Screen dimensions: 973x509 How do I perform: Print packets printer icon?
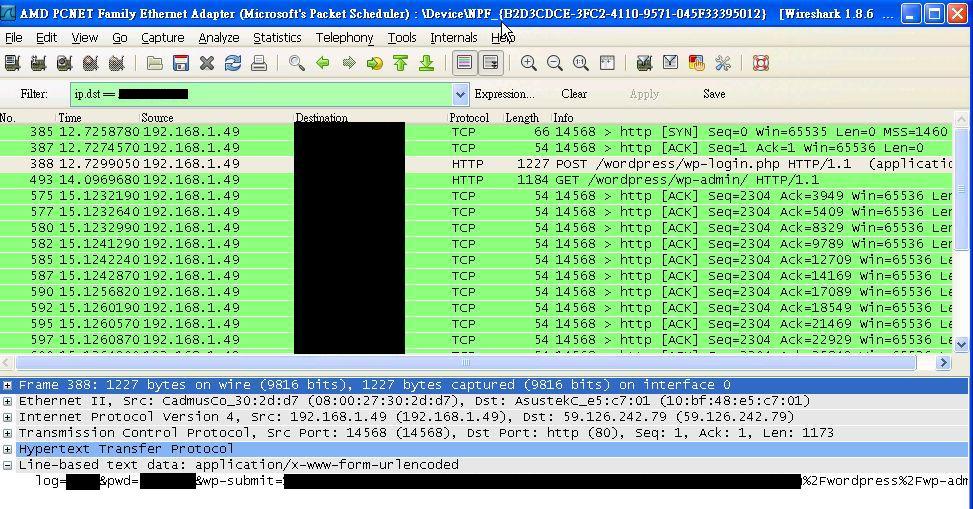[x=259, y=63]
